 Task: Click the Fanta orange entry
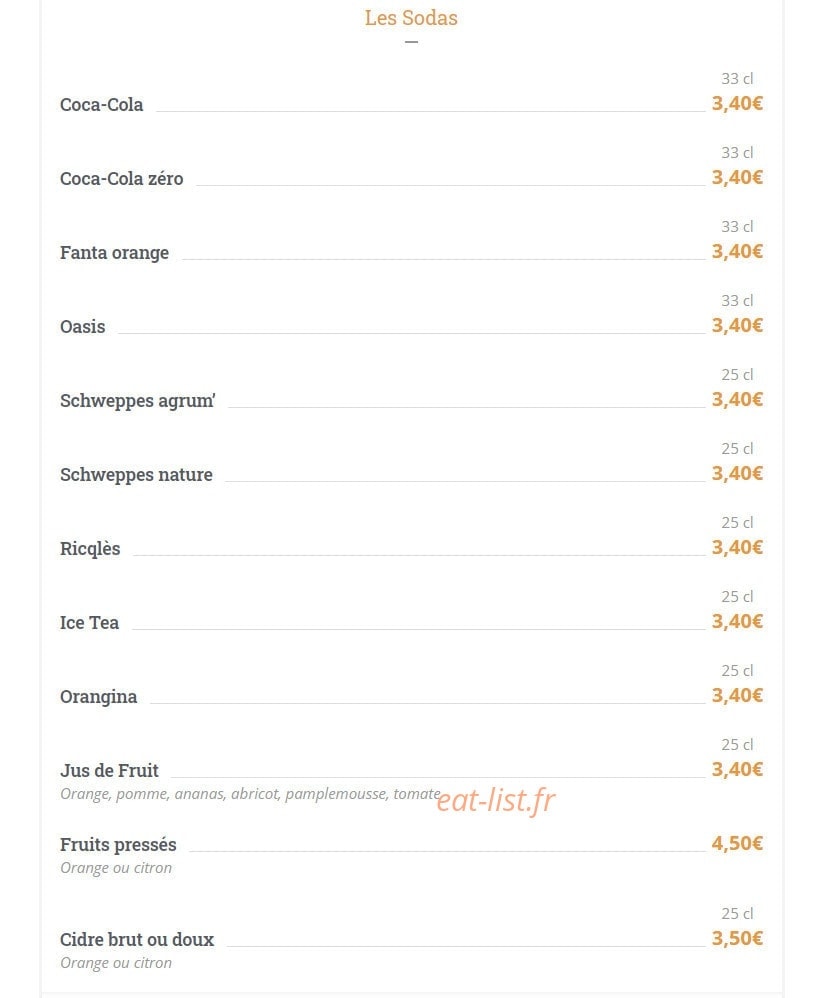[115, 253]
